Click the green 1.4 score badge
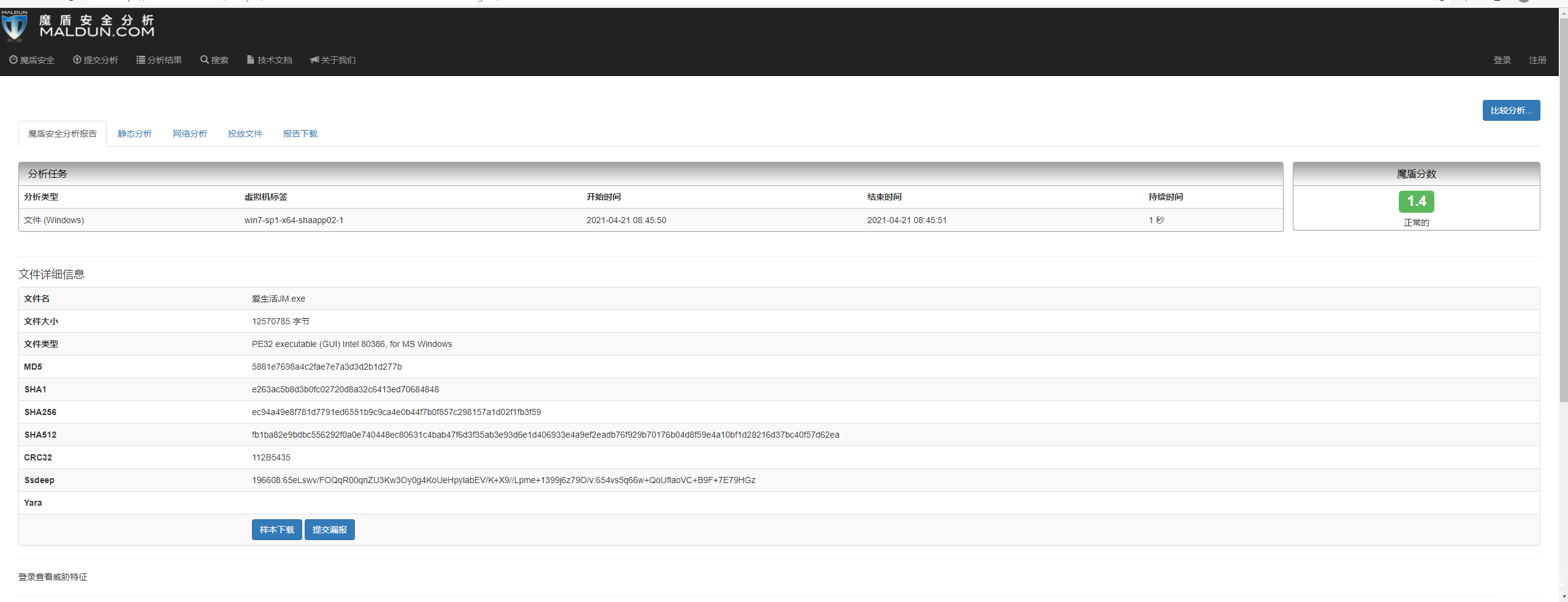 coord(1416,201)
